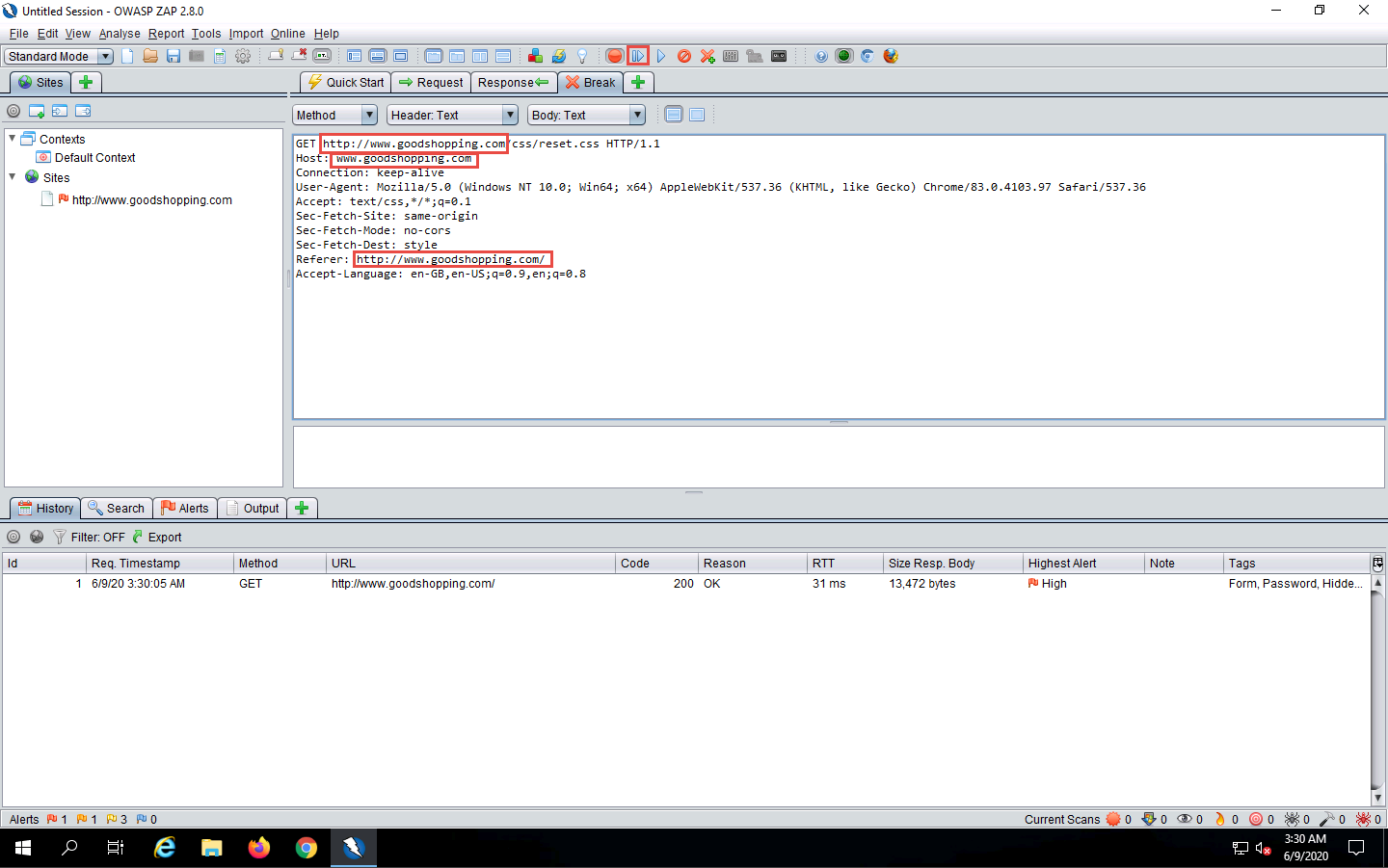Click the Export Context icon
Viewport: 1388px width, 868px height.
coord(83,111)
